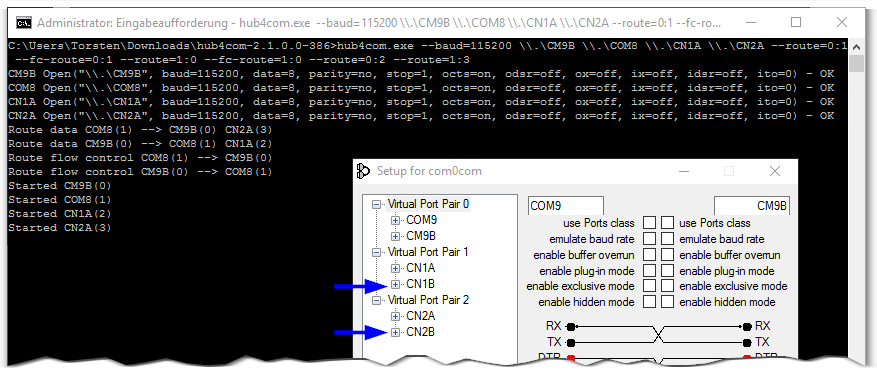Viewport: 877px width, 377px height.
Task: Click the black TX pin on right side
Action: (747, 342)
